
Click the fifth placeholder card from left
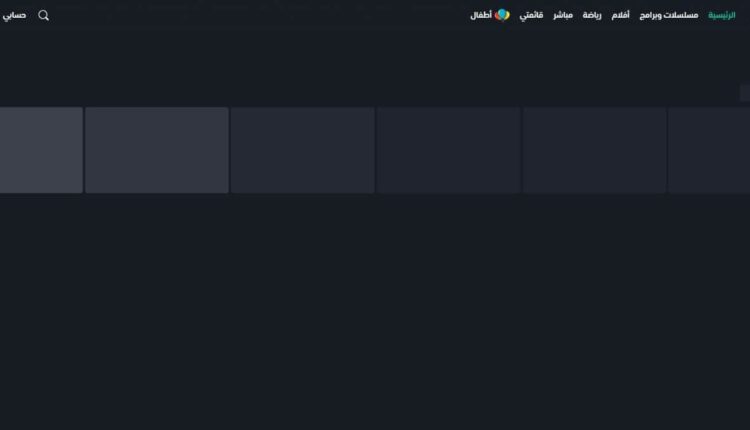(x=594, y=150)
